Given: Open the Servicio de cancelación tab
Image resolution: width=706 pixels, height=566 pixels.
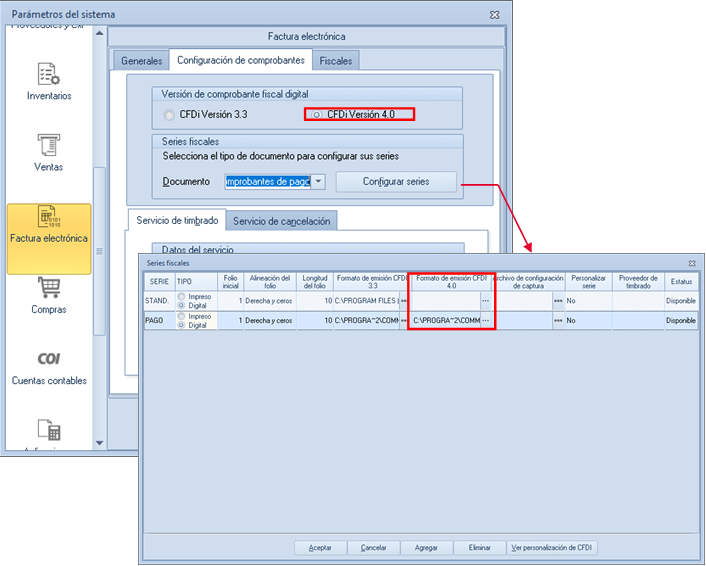Looking at the screenshot, I should (281, 221).
